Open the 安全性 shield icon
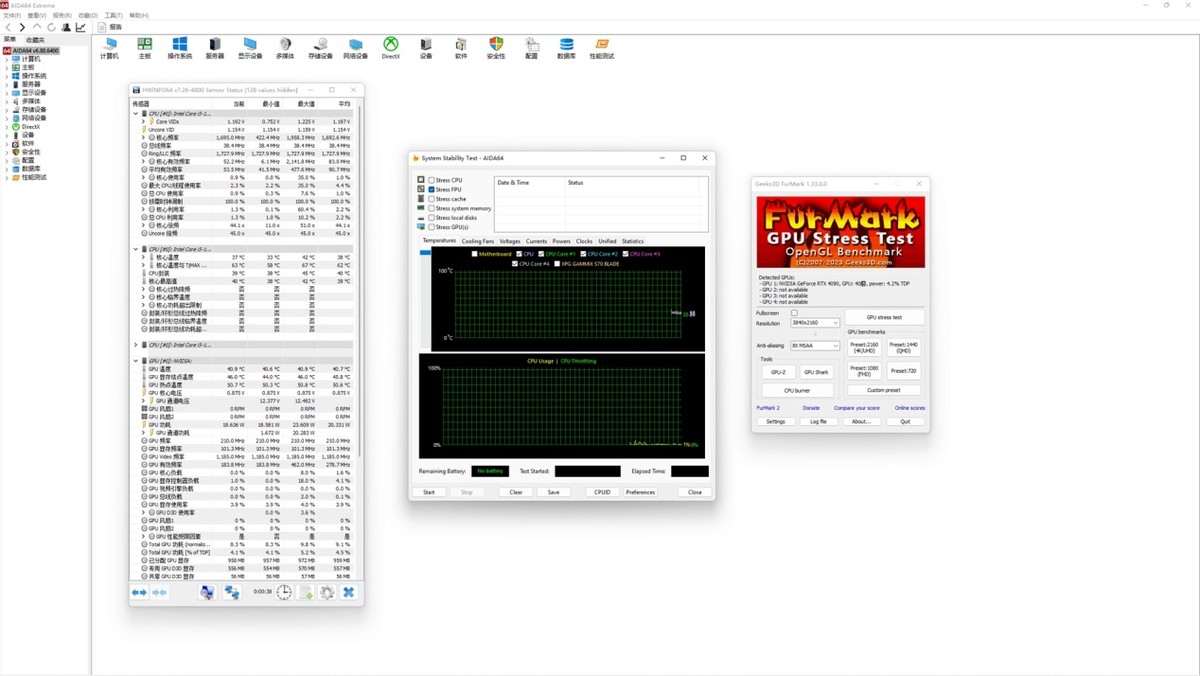The image size is (1200, 676). tap(496, 46)
